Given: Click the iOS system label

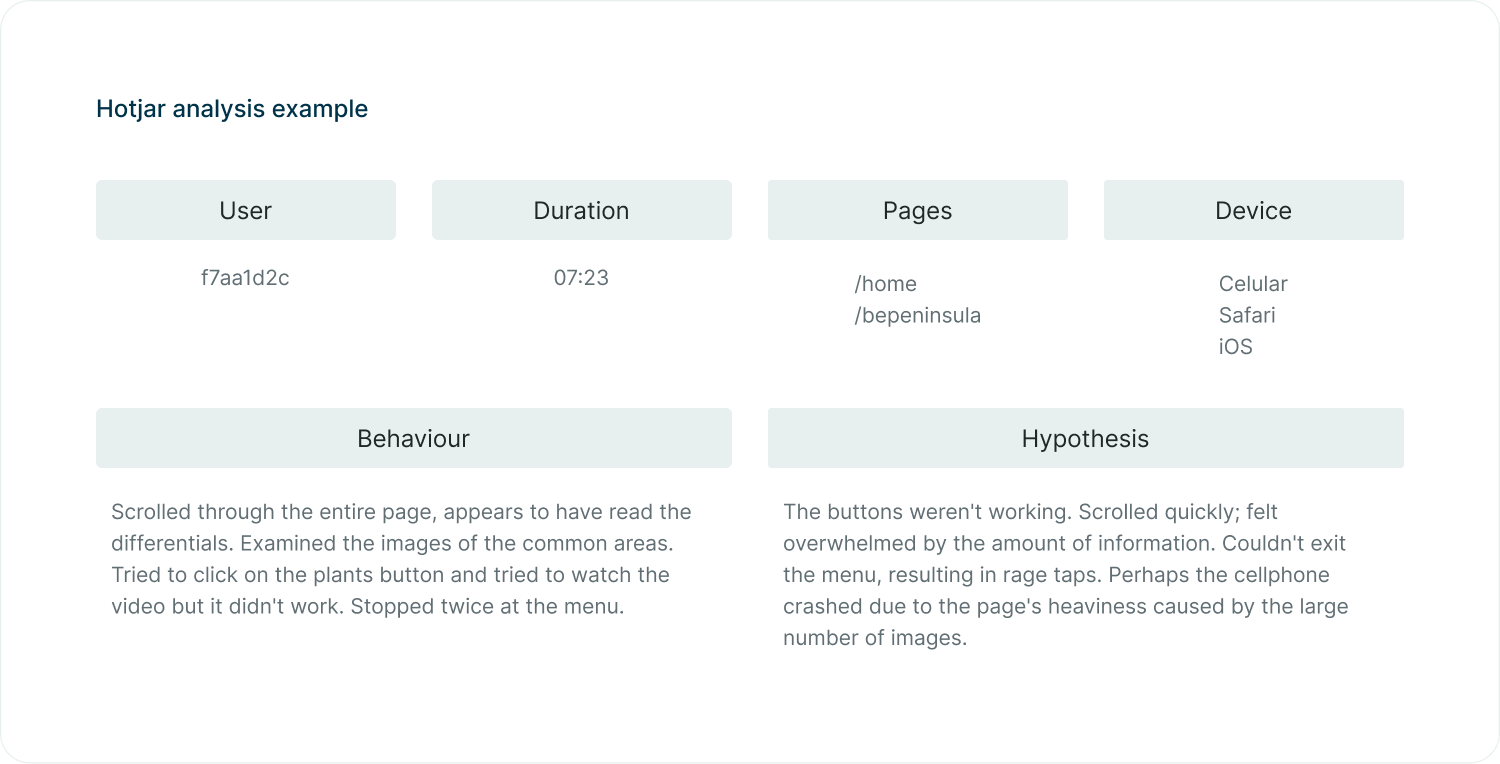Looking at the screenshot, I should 1235,348.
